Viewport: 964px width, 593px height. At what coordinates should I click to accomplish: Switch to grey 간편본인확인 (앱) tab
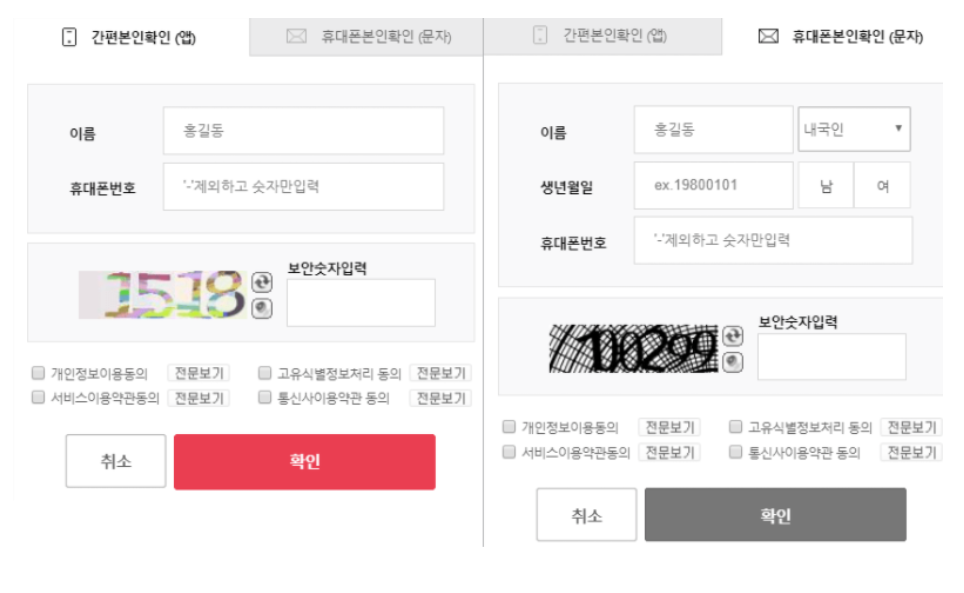(603, 36)
